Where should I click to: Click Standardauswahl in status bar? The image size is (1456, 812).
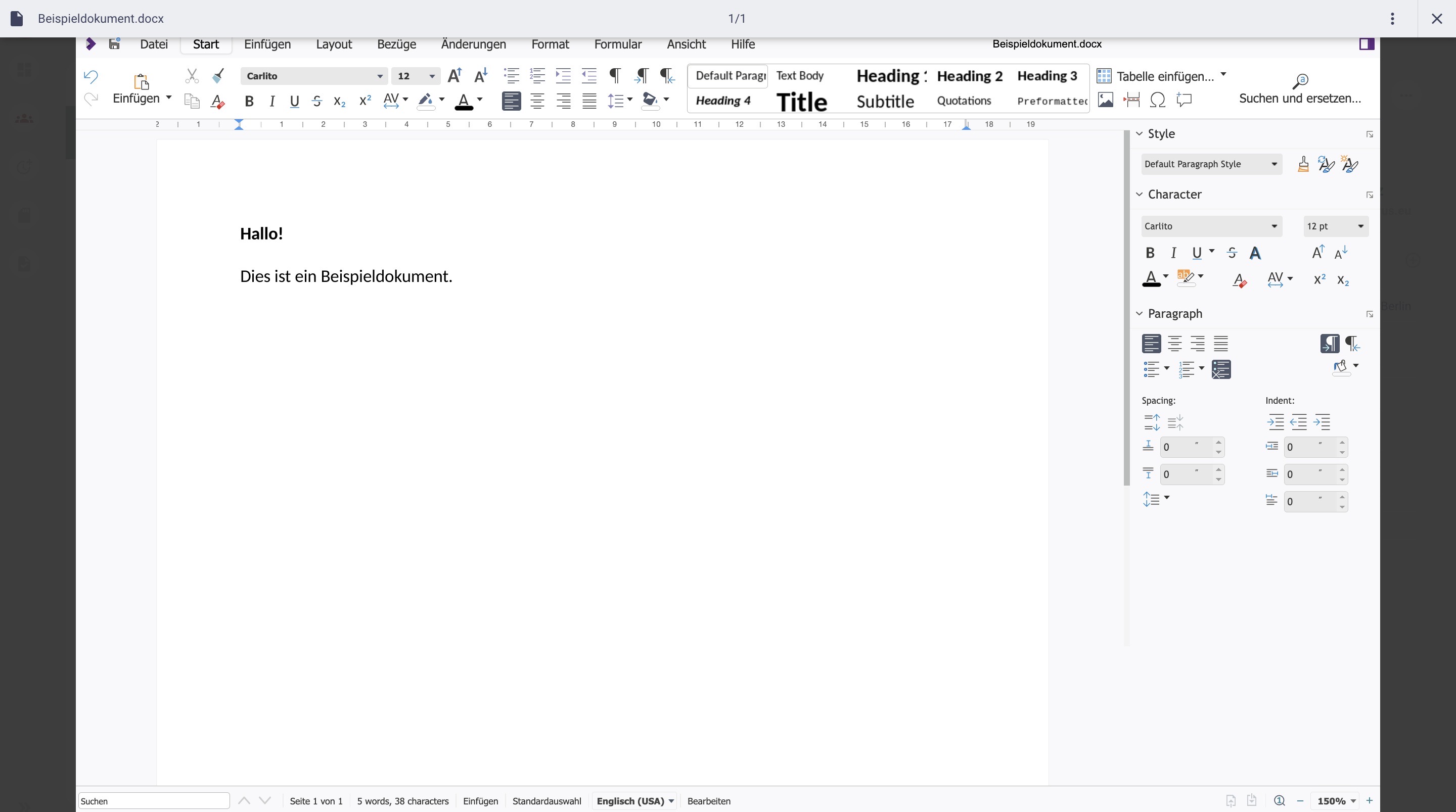547,801
